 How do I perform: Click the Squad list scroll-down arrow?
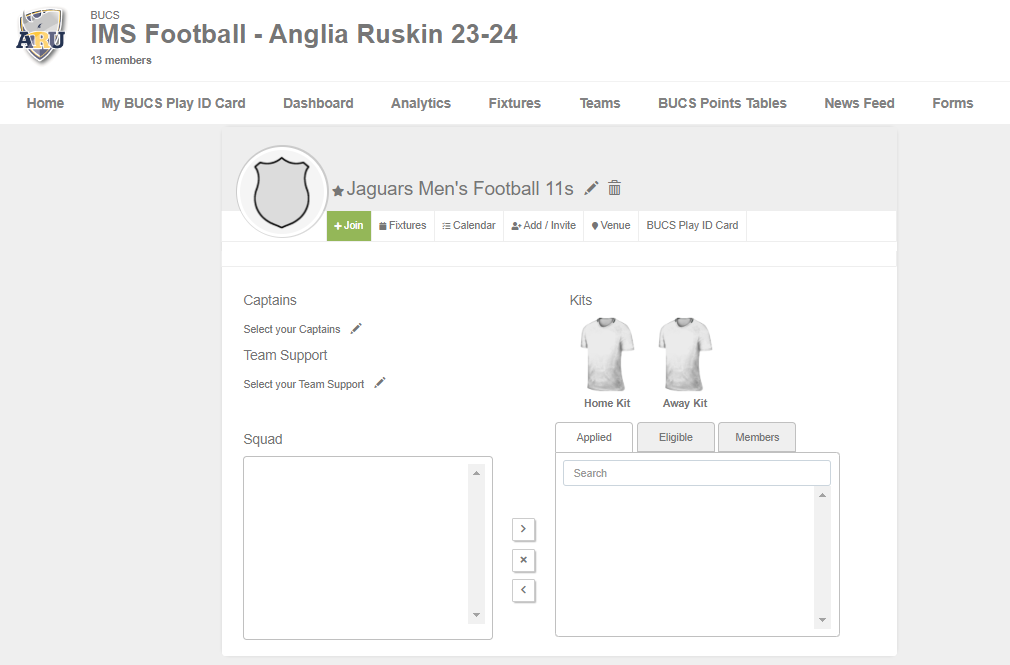point(476,615)
